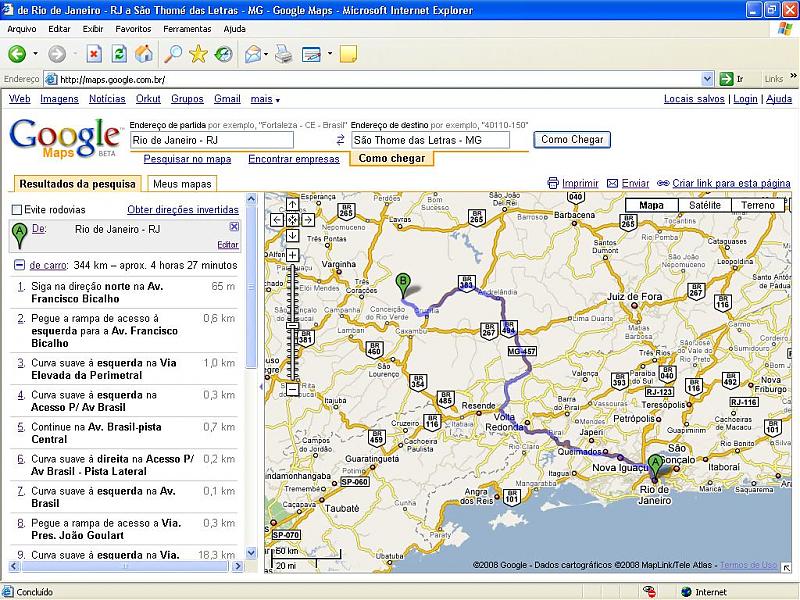The height and width of the screenshot is (600, 800).
Task: Open the Arquivo menu
Action: point(22,29)
